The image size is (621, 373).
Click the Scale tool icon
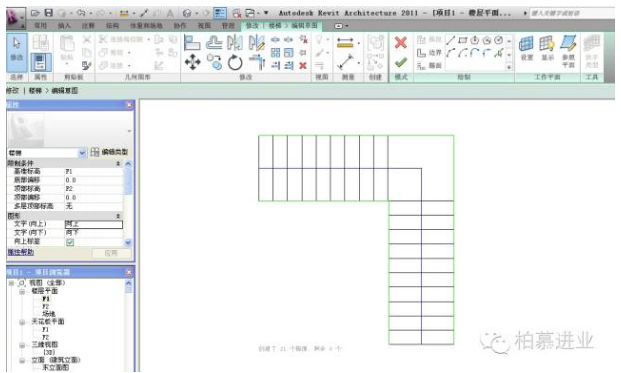289,52
